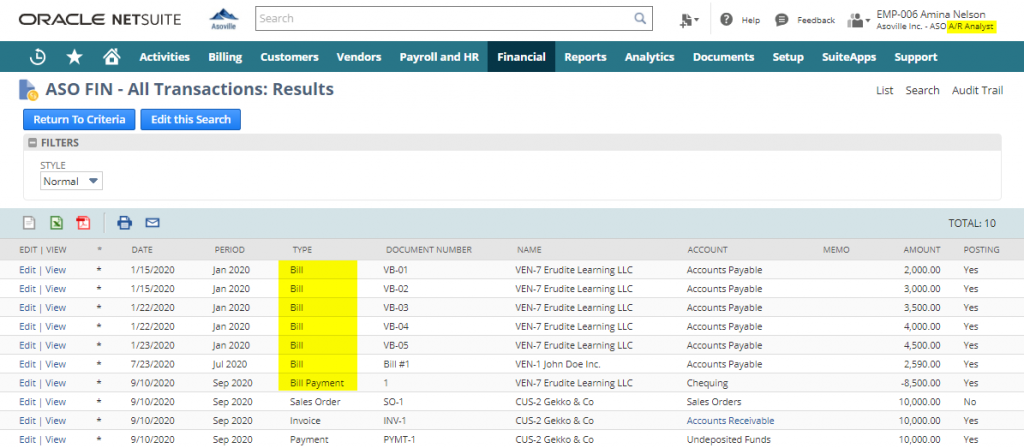Click the Asoville company logo
This screenshot has height=448, width=1024.
[223, 19]
